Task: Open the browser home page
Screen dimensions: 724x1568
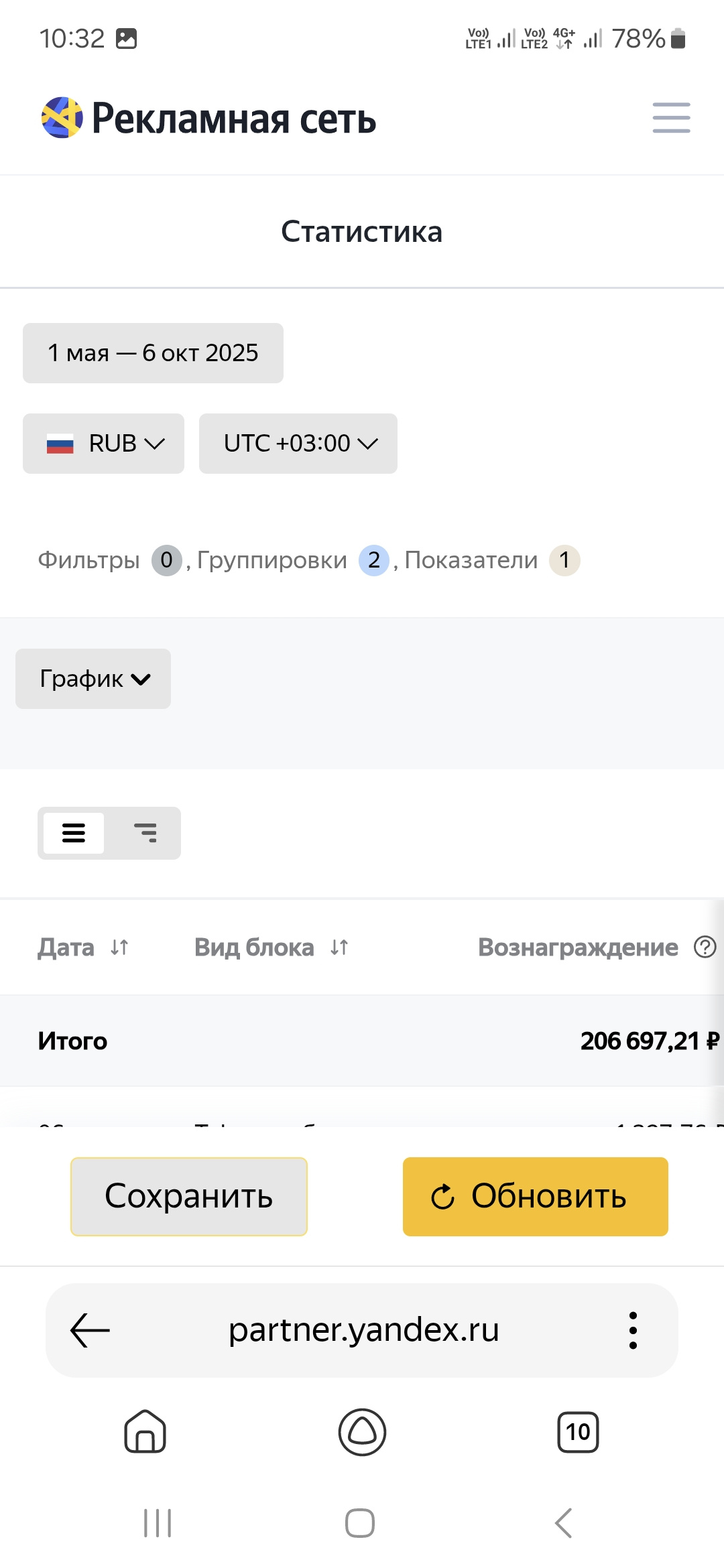Action: pos(145,1432)
